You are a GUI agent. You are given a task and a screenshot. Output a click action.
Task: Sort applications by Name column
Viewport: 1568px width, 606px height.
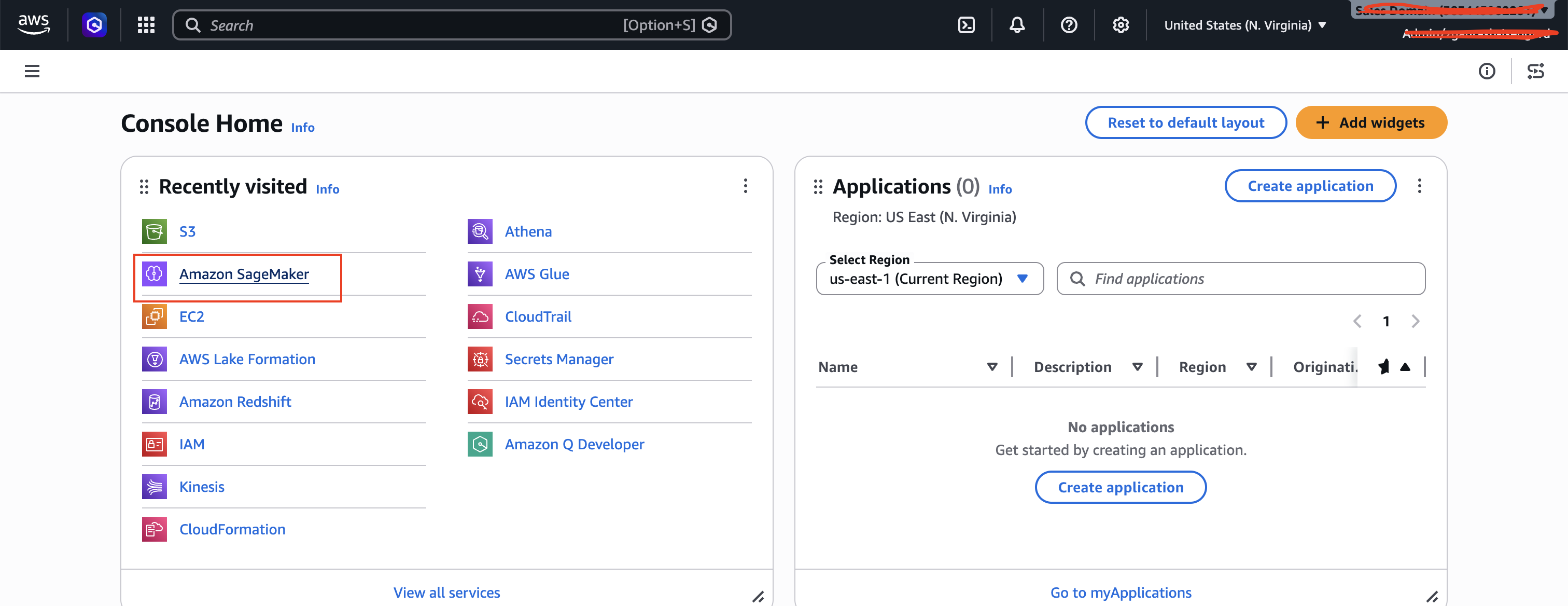pyautogui.click(x=992, y=367)
